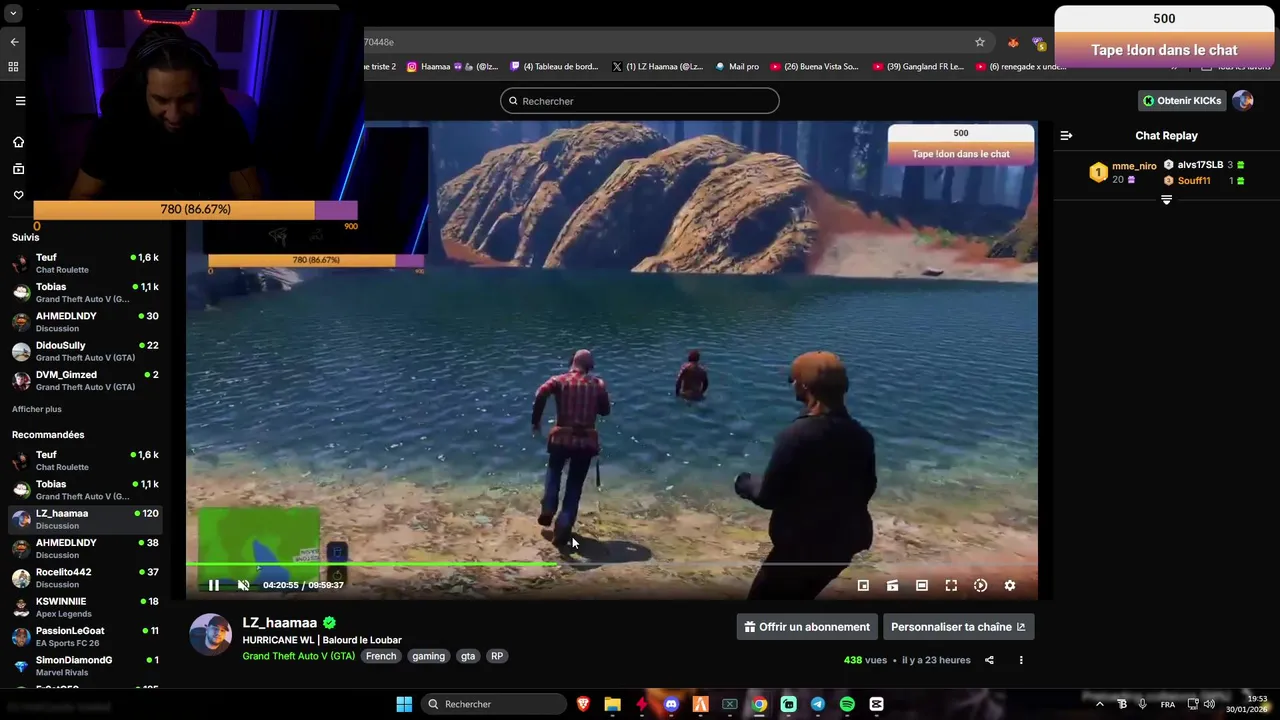This screenshot has height=720, width=1280.
Task: Select the gta tag
Action: (467, 656)
